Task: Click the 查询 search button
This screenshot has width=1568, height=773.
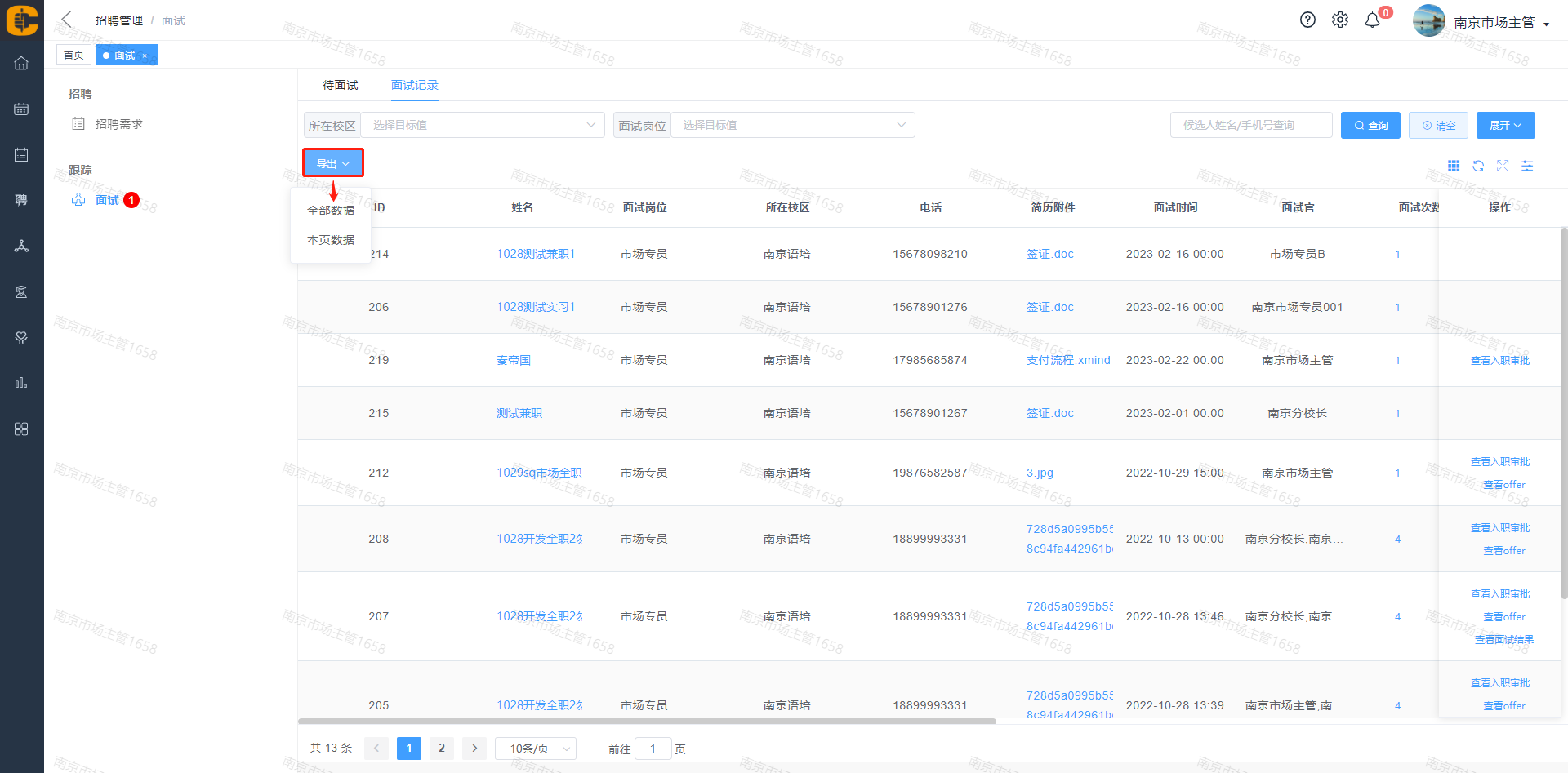Action: click(x=1370, y=125)
